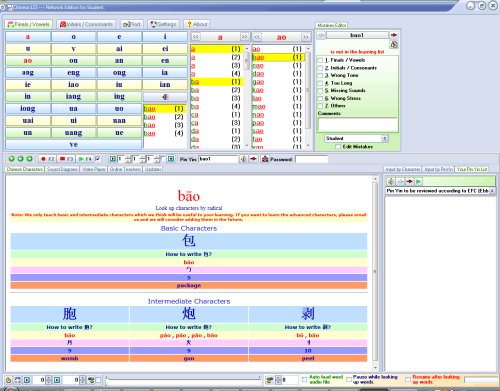
Task: Click the warning icon in Mistakes Editor
Action: (x=394, y=44)
